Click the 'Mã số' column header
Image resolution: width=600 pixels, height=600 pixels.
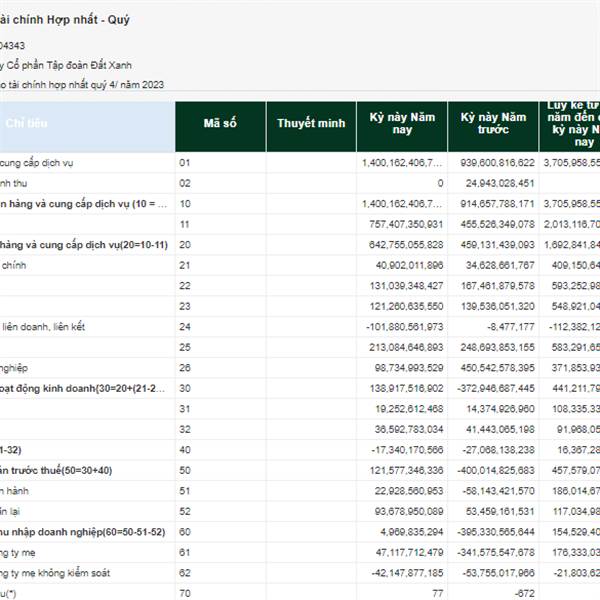coord(220,127)
